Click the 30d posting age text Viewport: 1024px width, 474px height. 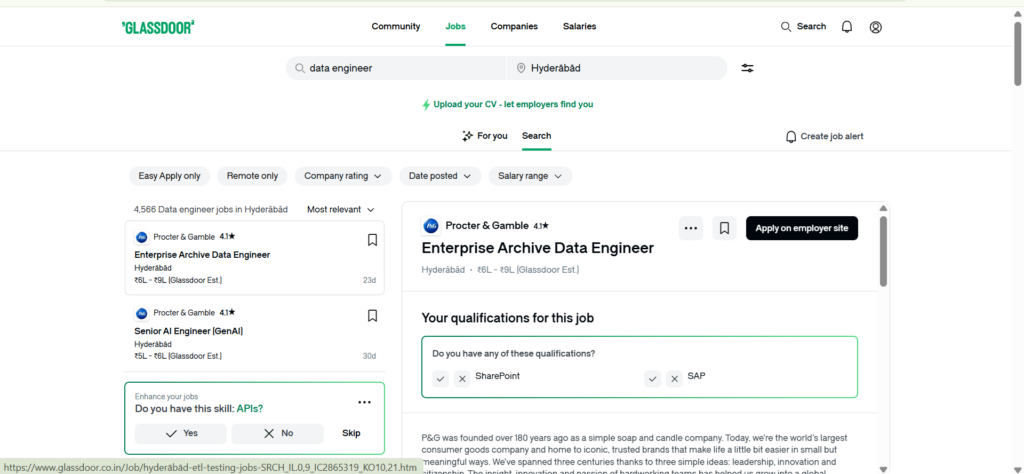370,356
